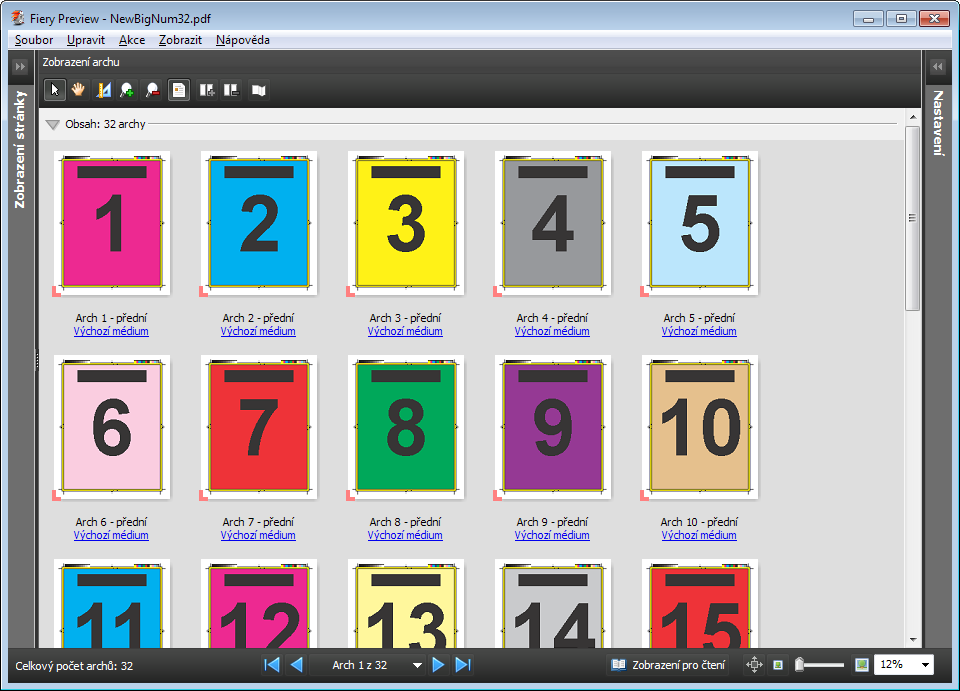The width and height of the screenshot is (960, 691).
Task: Expand the left Zobrazení stránky pane
Action: [20, 66]
